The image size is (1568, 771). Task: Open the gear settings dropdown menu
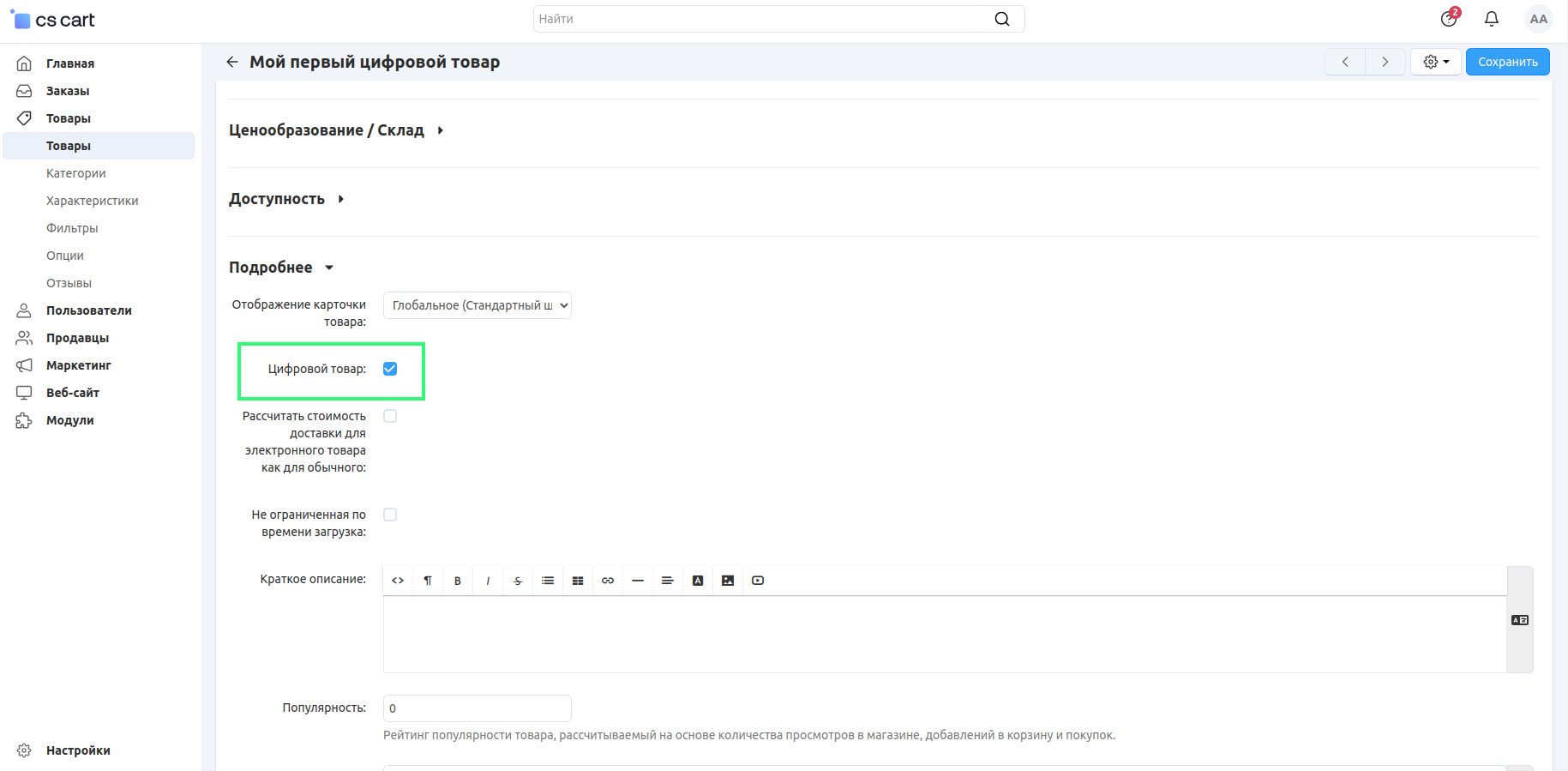[x=1436, y=62]
